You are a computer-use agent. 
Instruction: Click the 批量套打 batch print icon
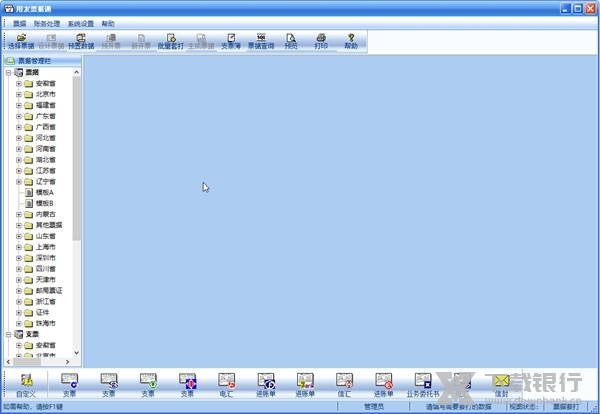pos(171,41)
